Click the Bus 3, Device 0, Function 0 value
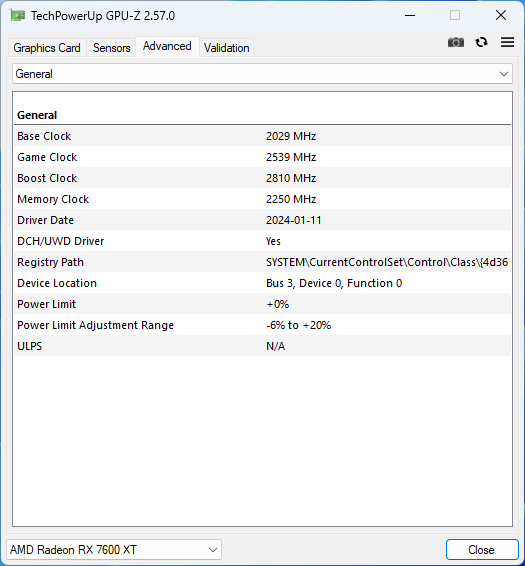The height and width of the screenshot is (566, 525). [x=334, y=283]
